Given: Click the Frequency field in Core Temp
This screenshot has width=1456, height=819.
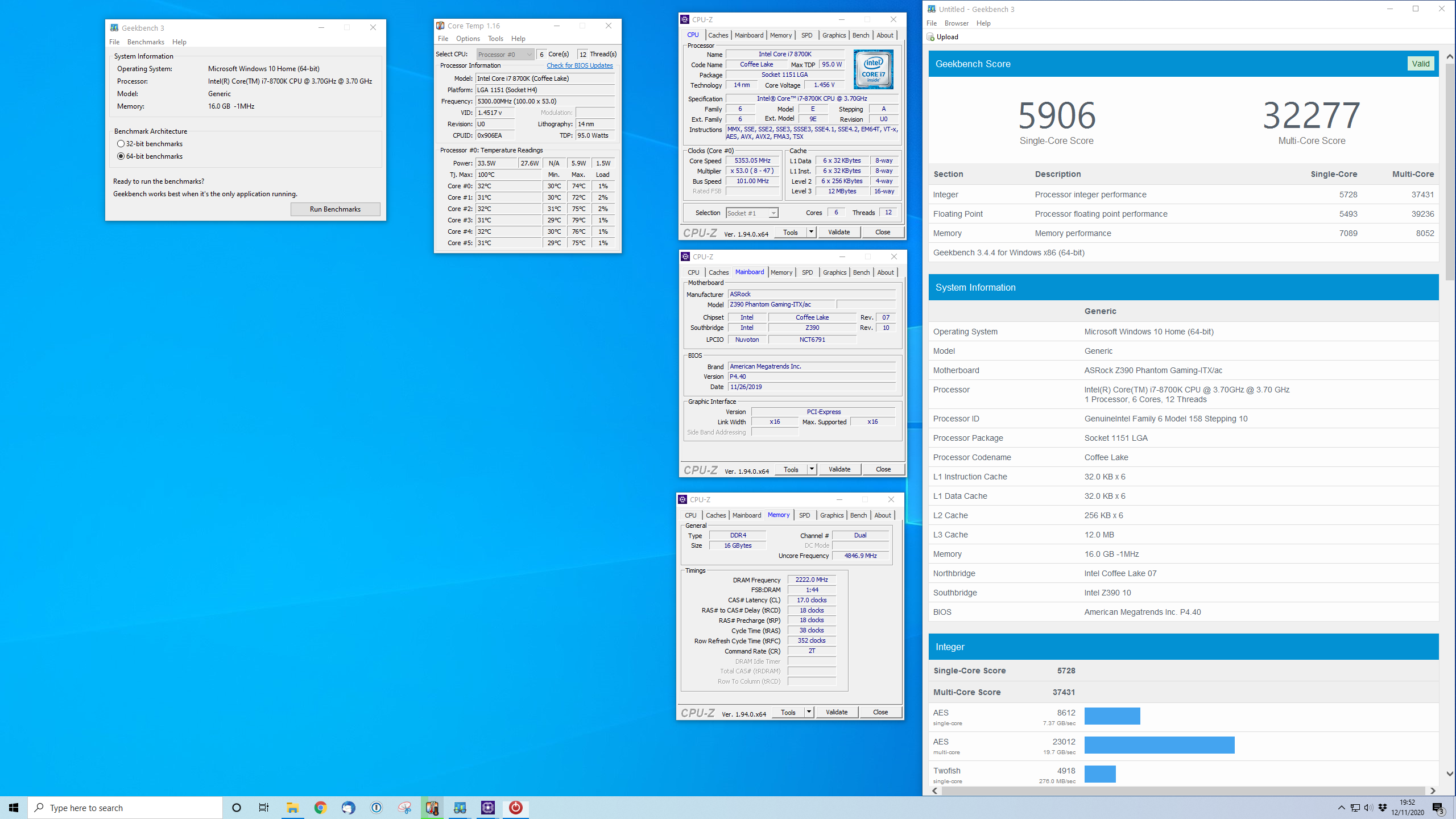Looking at the screenshot, I should click(545, 101).
